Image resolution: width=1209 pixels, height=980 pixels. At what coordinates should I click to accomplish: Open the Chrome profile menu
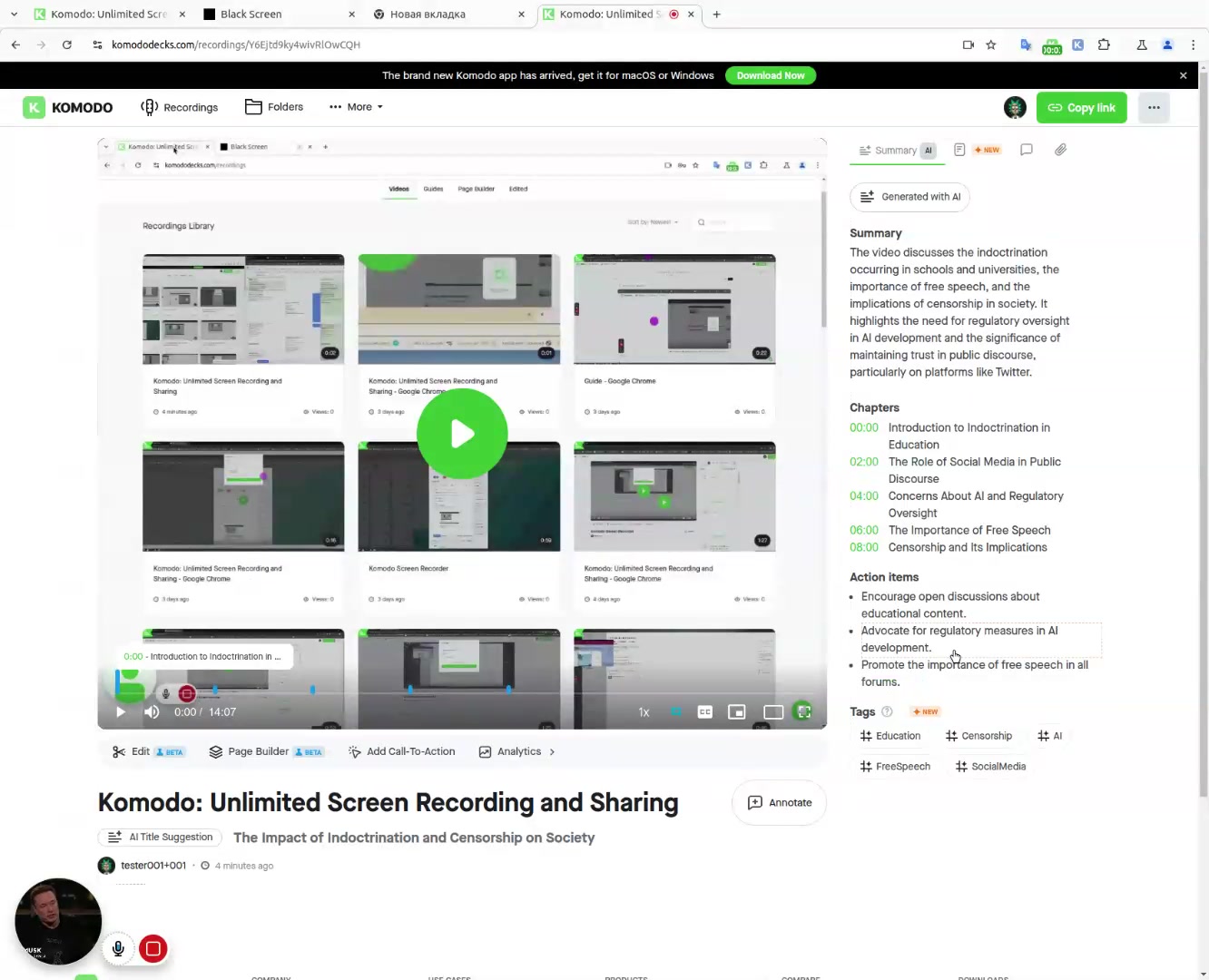click(x=1168, y=44)
